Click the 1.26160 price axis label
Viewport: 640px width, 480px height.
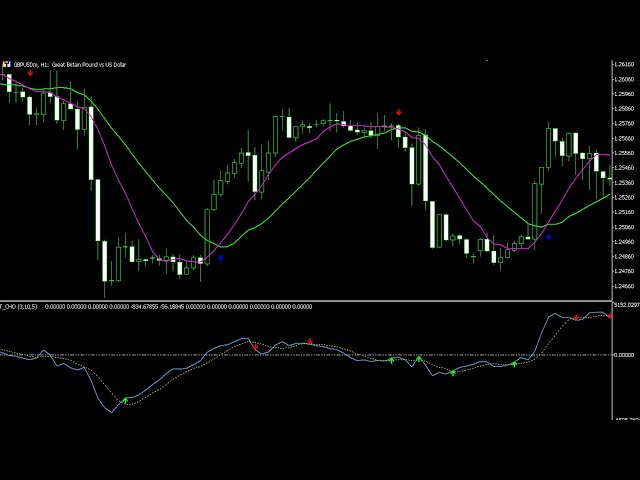(x=625, y=64)
